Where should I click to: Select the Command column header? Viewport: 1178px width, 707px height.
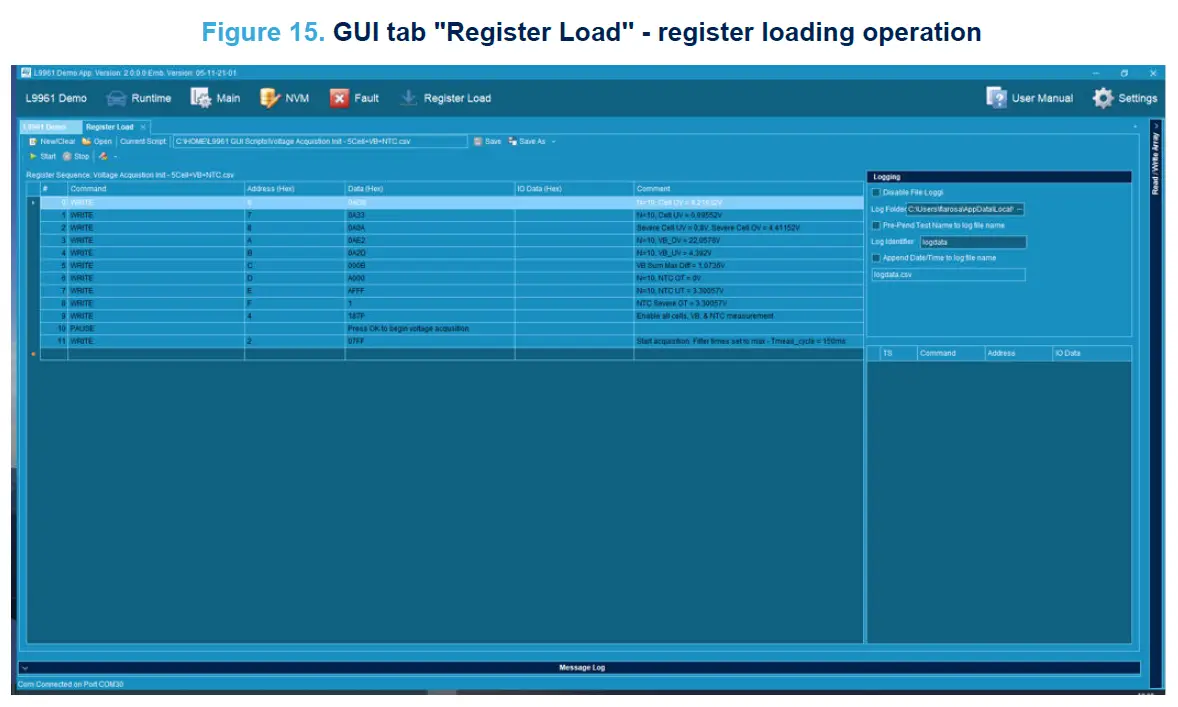(x=156, y=189)
